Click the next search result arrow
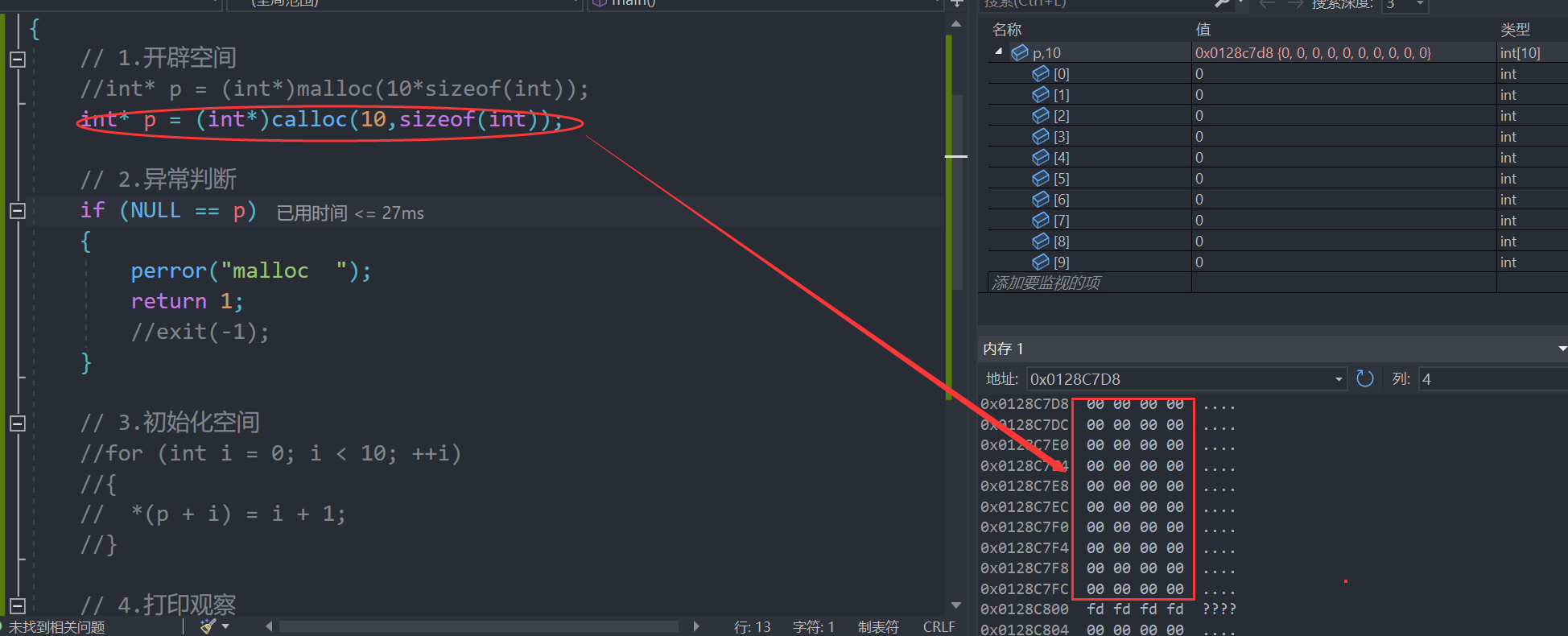 pos(1295,4)
